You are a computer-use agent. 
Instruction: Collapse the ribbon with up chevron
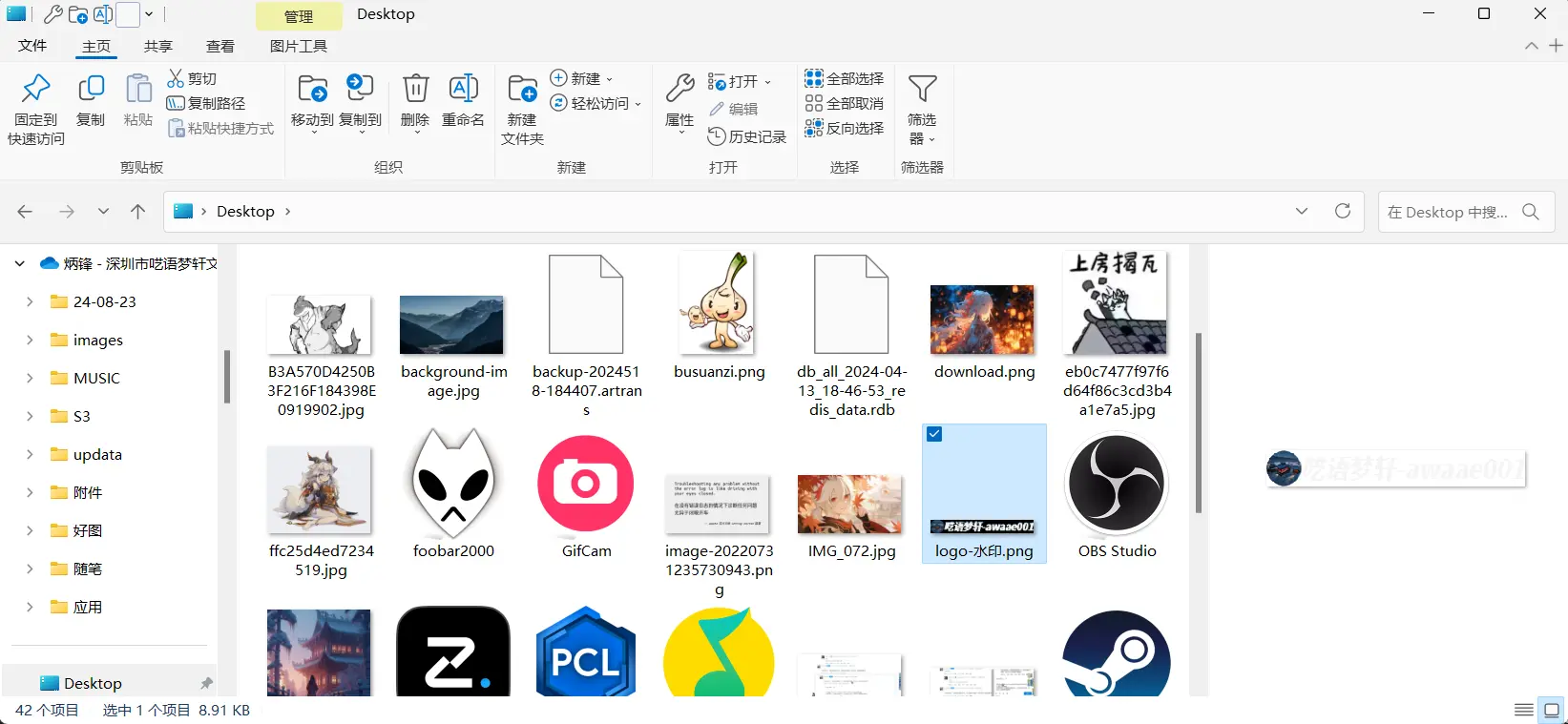(x=1532, y=46)
